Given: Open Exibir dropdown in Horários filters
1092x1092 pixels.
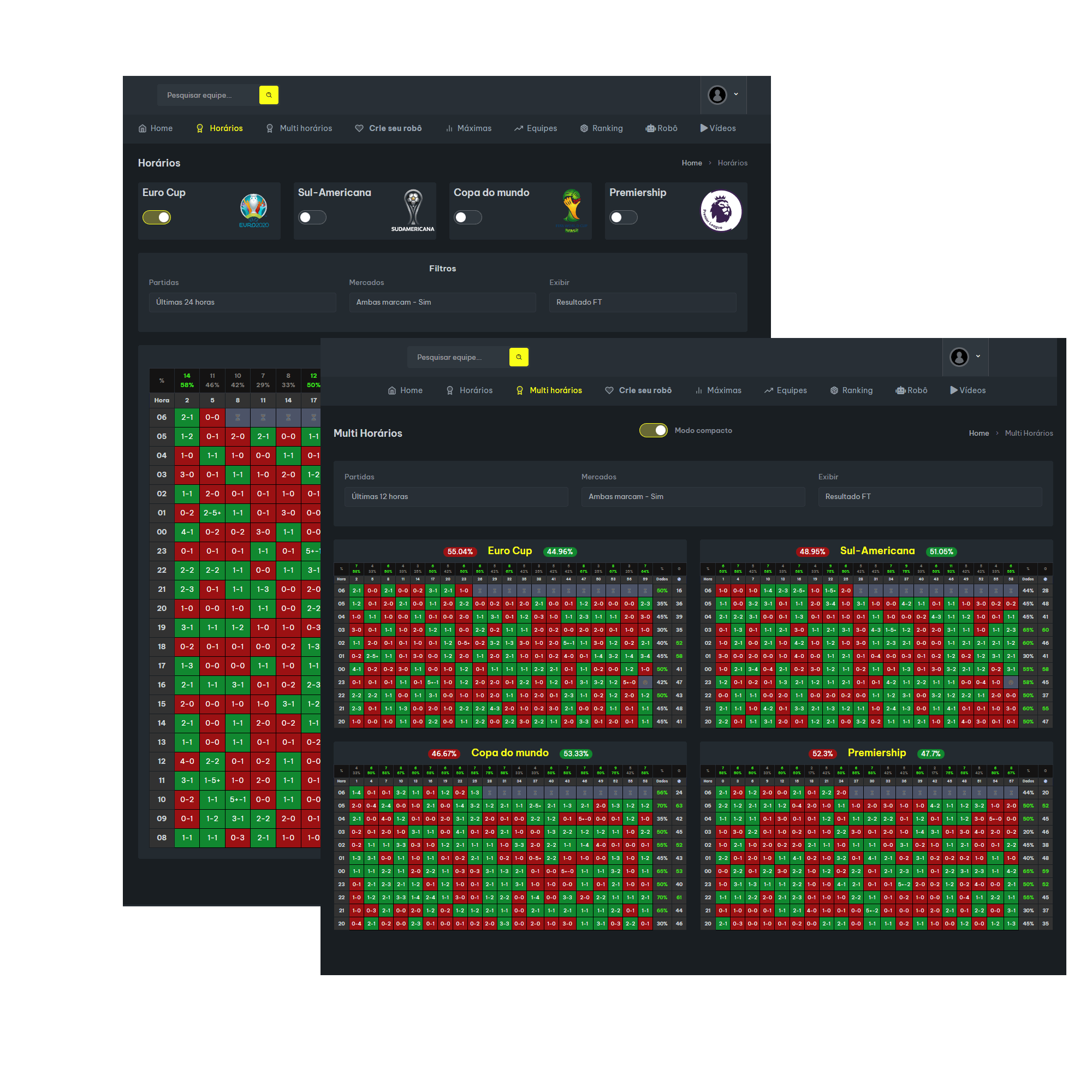Looking at the screenshot, I should pyautogui.click(x=643, y=302).
